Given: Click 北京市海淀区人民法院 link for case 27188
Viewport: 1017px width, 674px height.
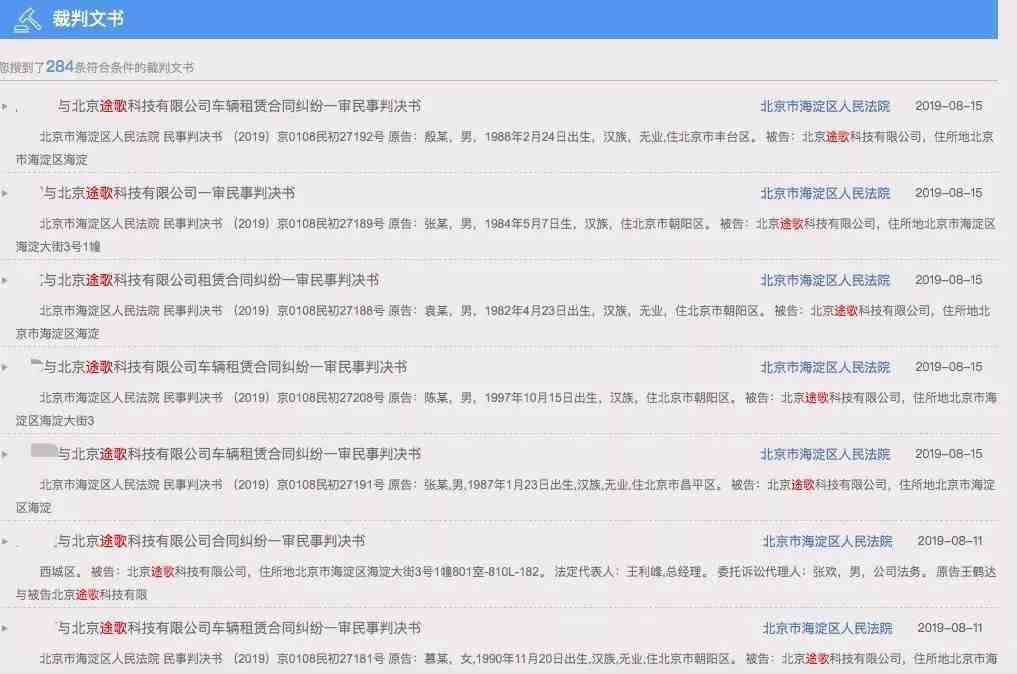Looking at the screenshot, I should [825, 280].
